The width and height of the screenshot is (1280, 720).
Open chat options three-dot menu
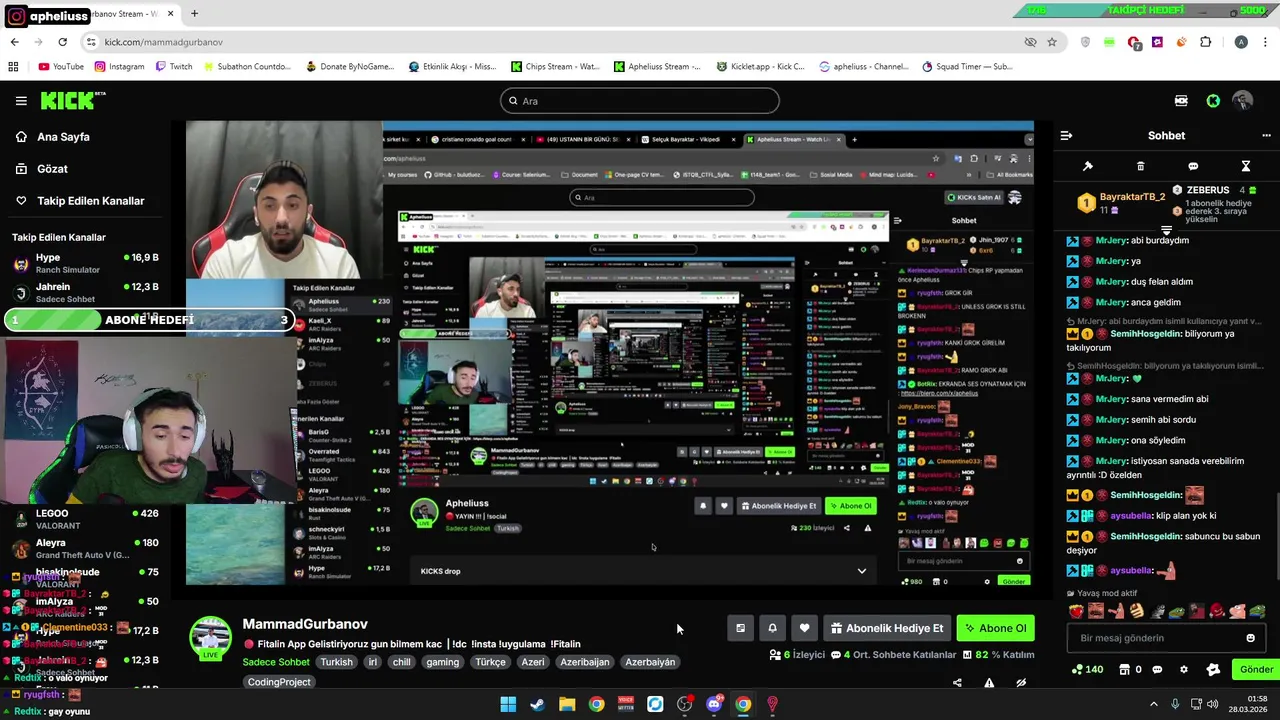coord(1266,135)
